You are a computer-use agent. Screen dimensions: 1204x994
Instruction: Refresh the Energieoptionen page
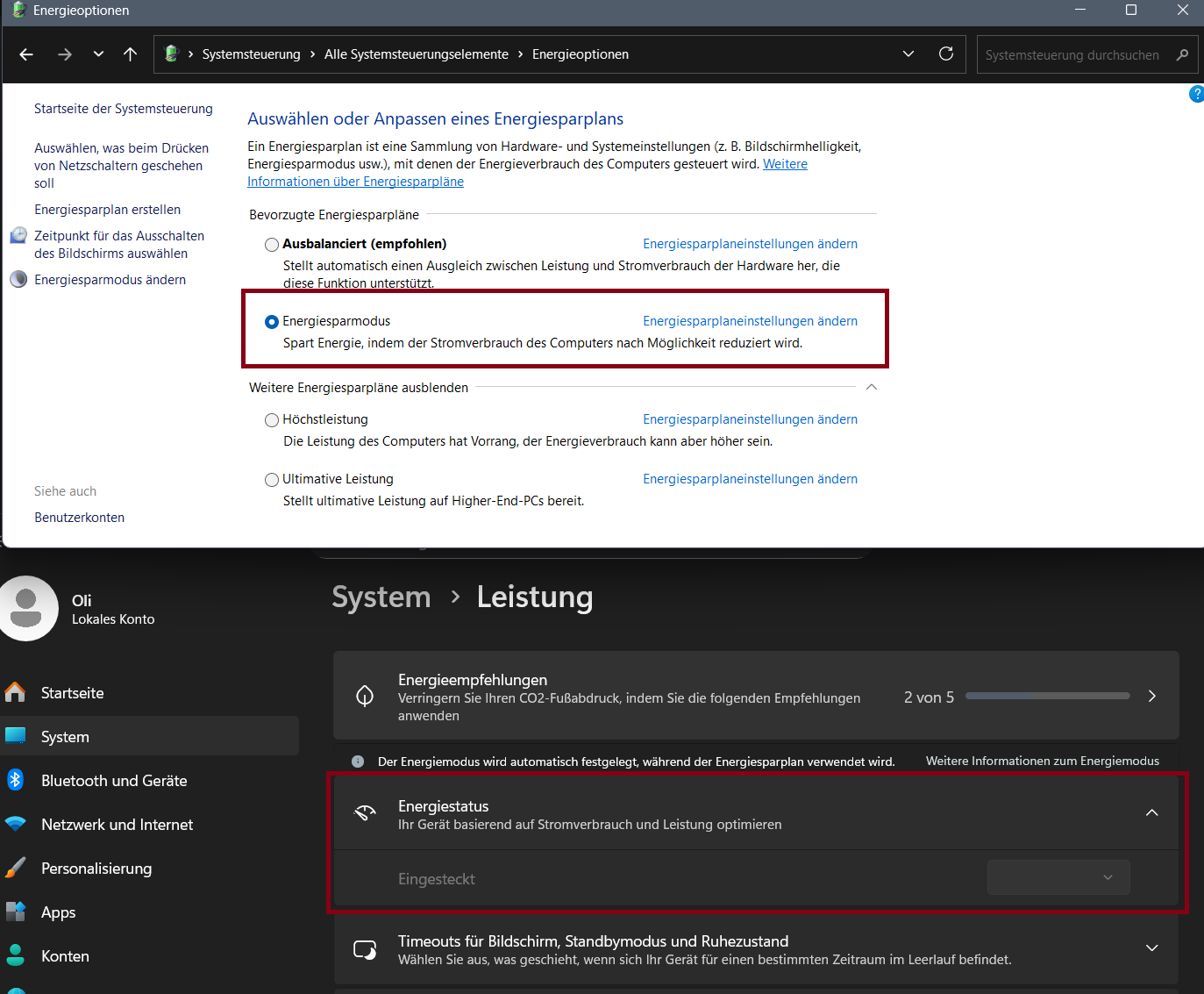pyautogui.click(x=946, y=54)
